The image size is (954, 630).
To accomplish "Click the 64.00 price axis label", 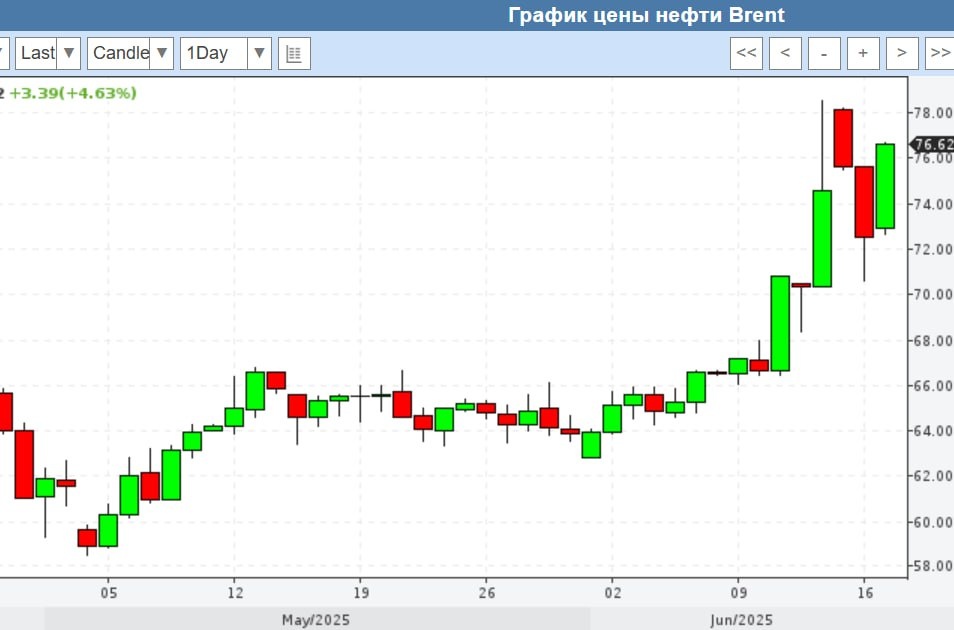I will click(935, 431).
